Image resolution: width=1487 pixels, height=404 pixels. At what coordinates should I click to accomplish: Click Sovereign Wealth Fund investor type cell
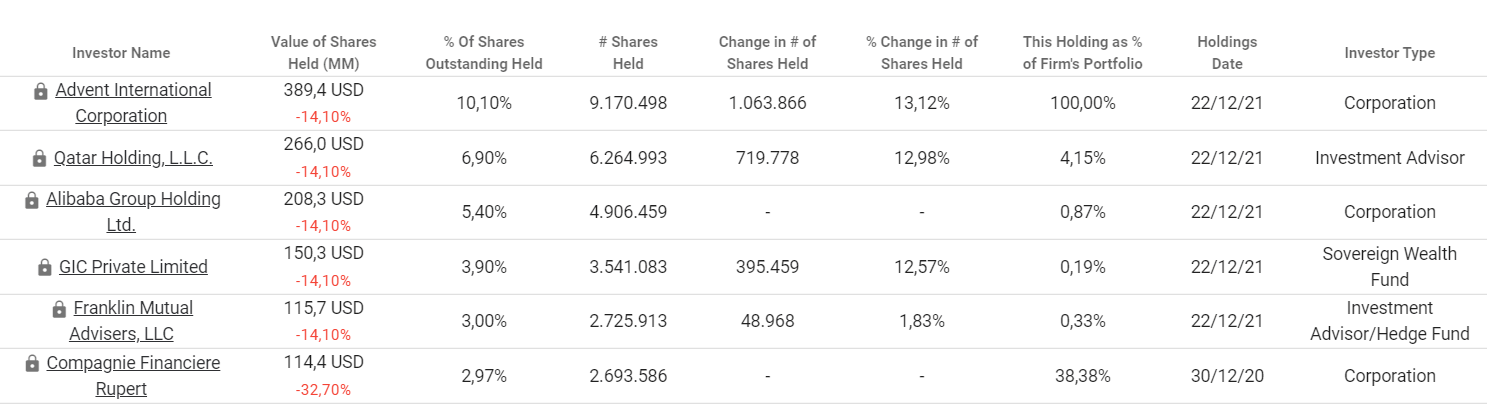click(1389, 266)
